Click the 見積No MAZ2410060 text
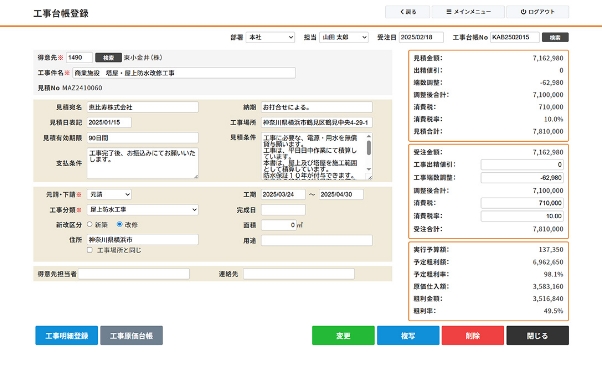The image size is (602, 376). click(x=70, y=88)
